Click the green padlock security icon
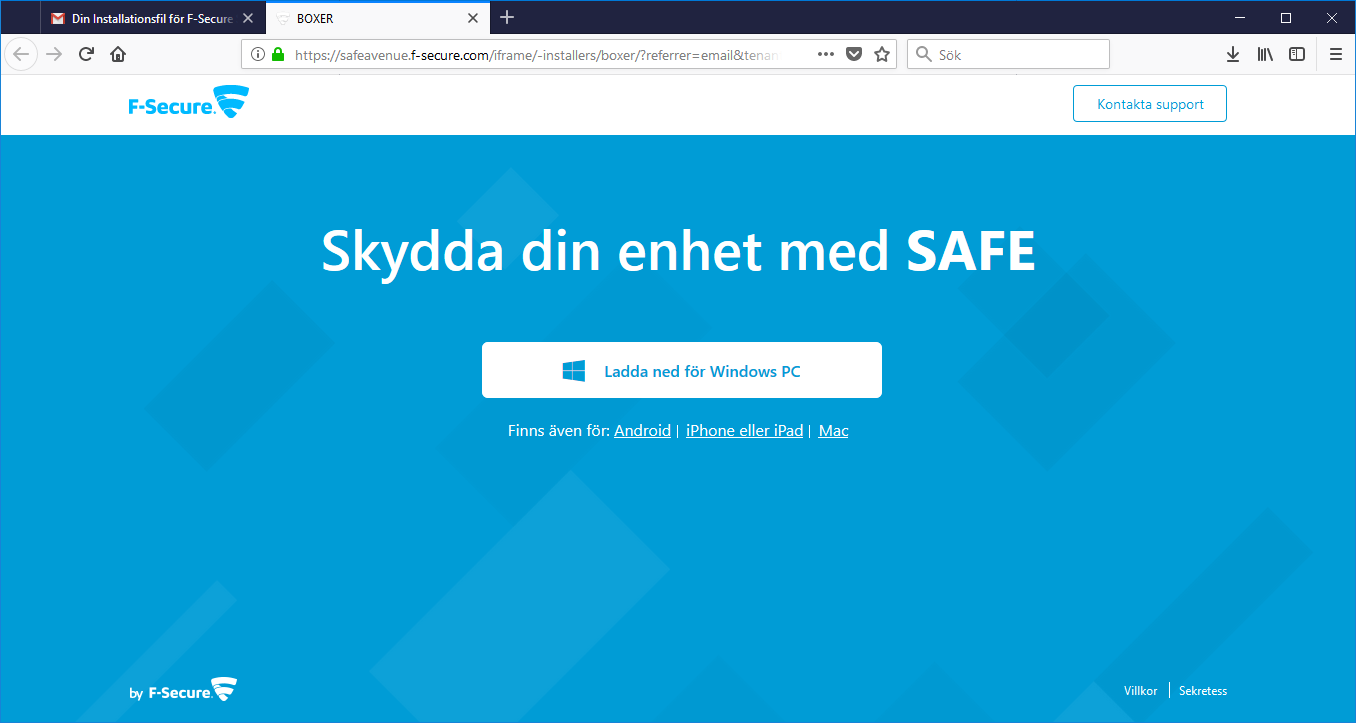 pos(278,54)
